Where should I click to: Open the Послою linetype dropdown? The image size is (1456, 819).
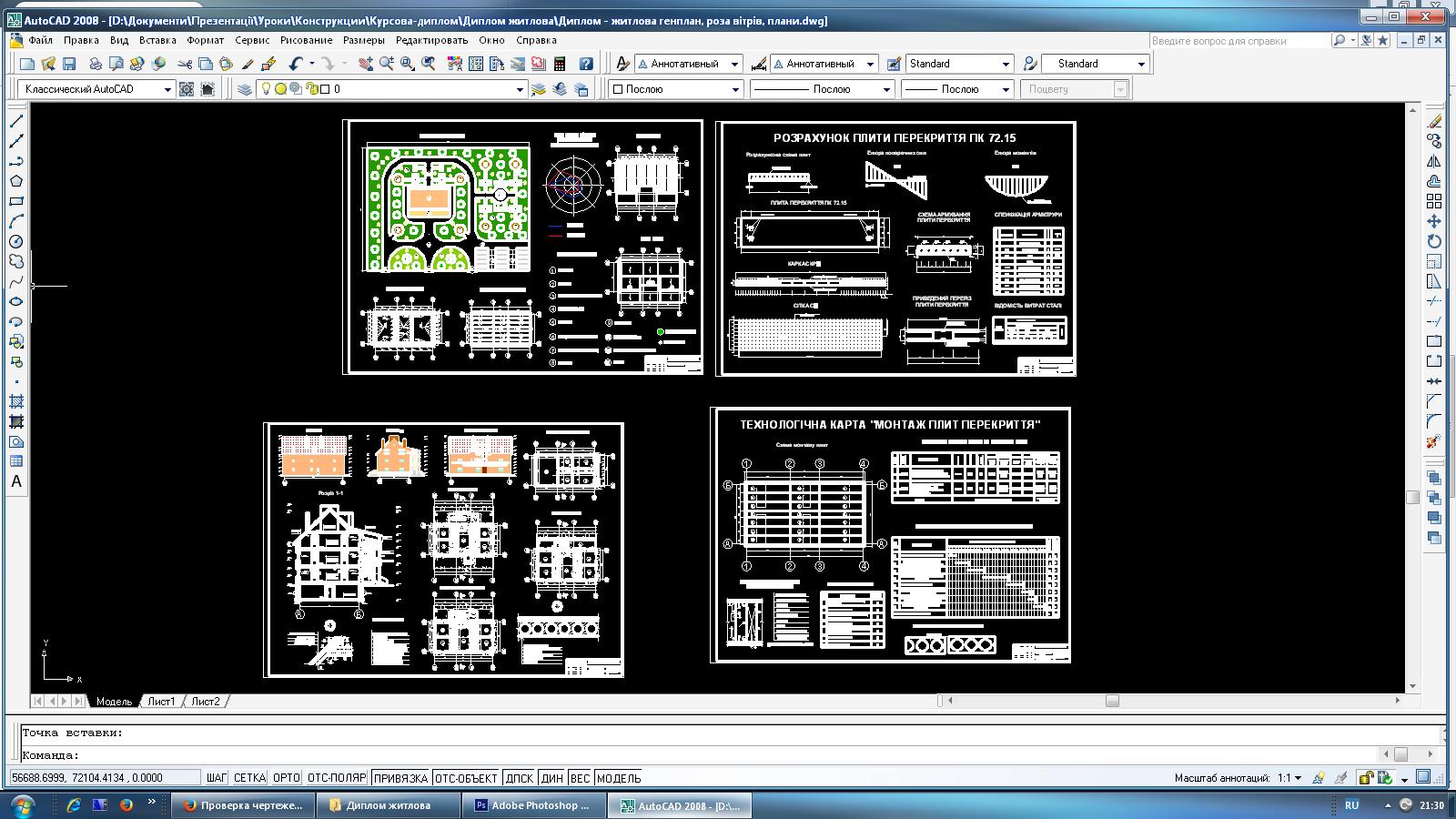click(823, 89)
